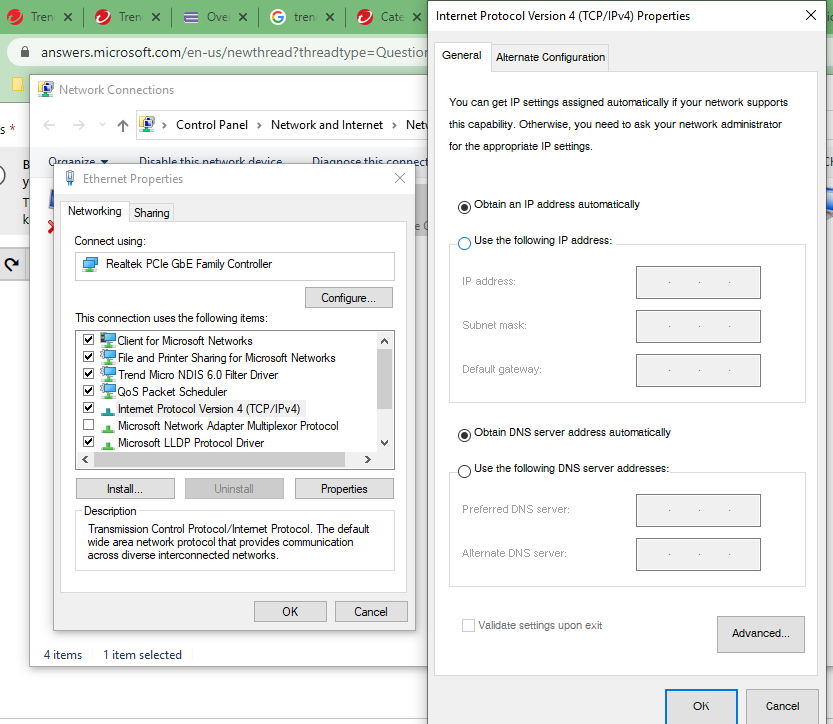Click the Forward arrow in Network Connections
This screenshot has height=724, width=833.
click(79, 125)
